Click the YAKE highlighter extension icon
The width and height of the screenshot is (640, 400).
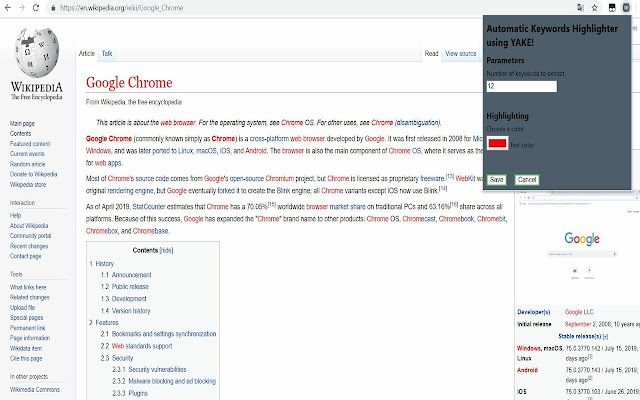tap(626, 8)
